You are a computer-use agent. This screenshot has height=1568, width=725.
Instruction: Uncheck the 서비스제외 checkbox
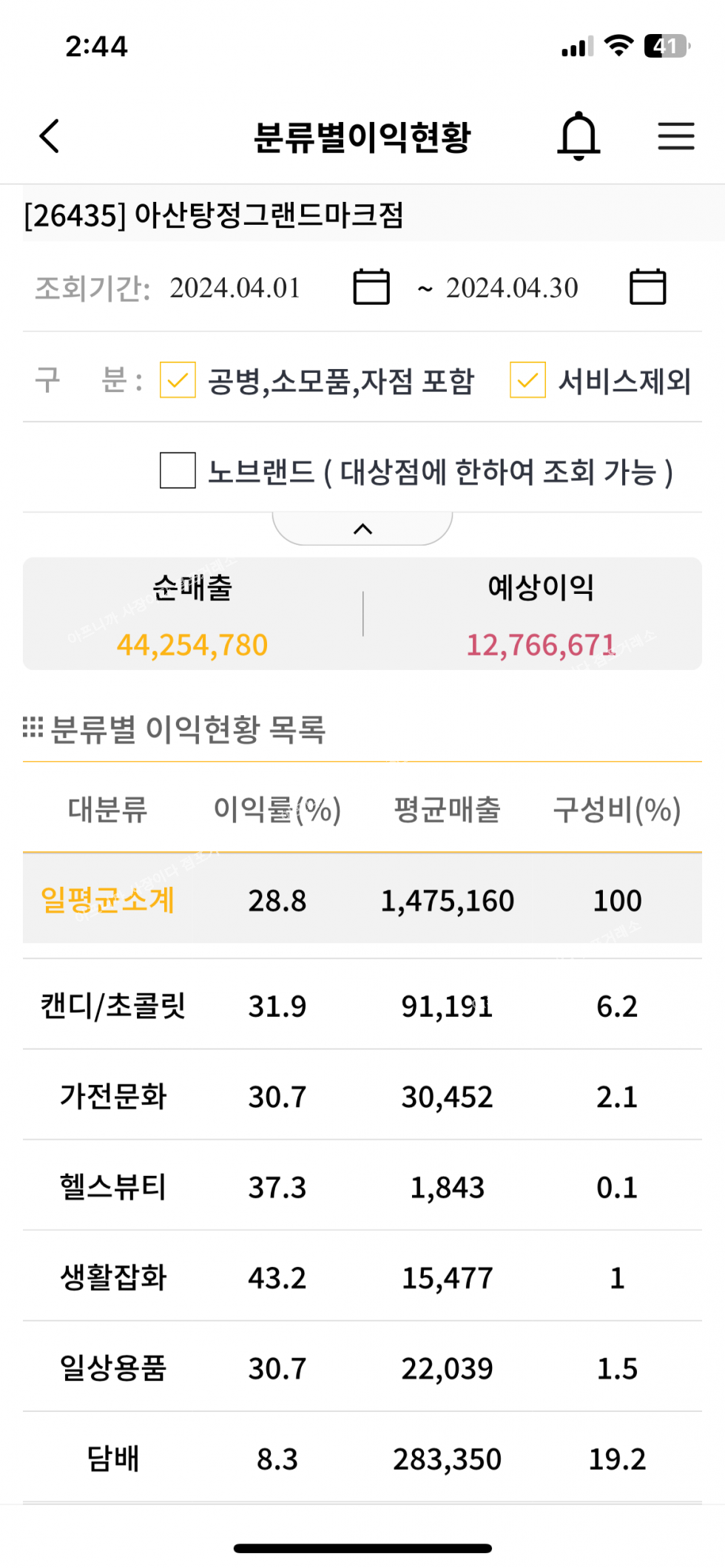point(527,380)
